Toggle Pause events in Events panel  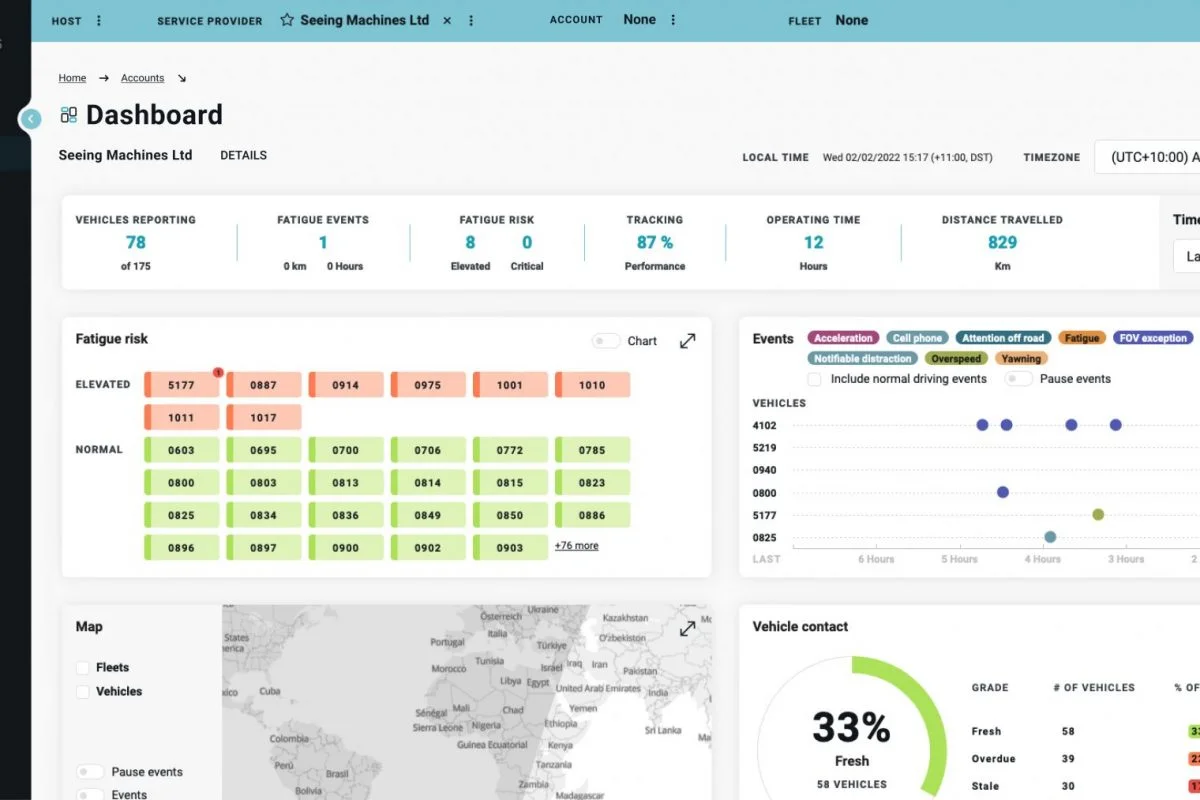[1018, 379]
